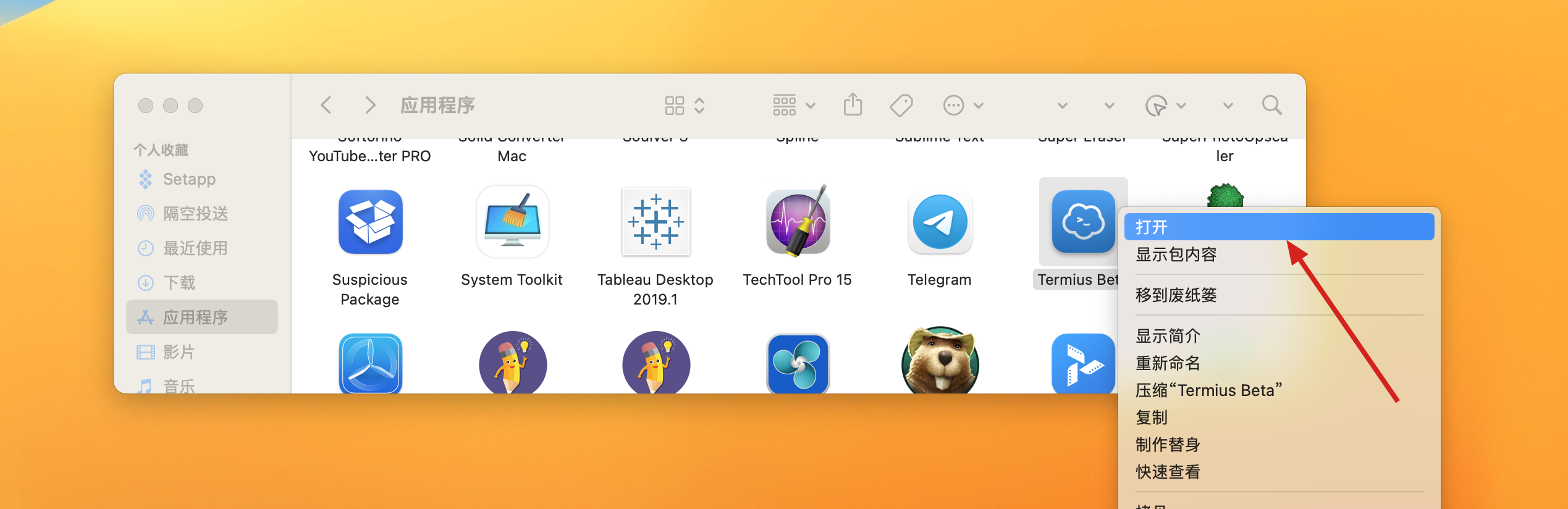
Task: Expand the group-by grid dropdown
Action: point(794,105)
